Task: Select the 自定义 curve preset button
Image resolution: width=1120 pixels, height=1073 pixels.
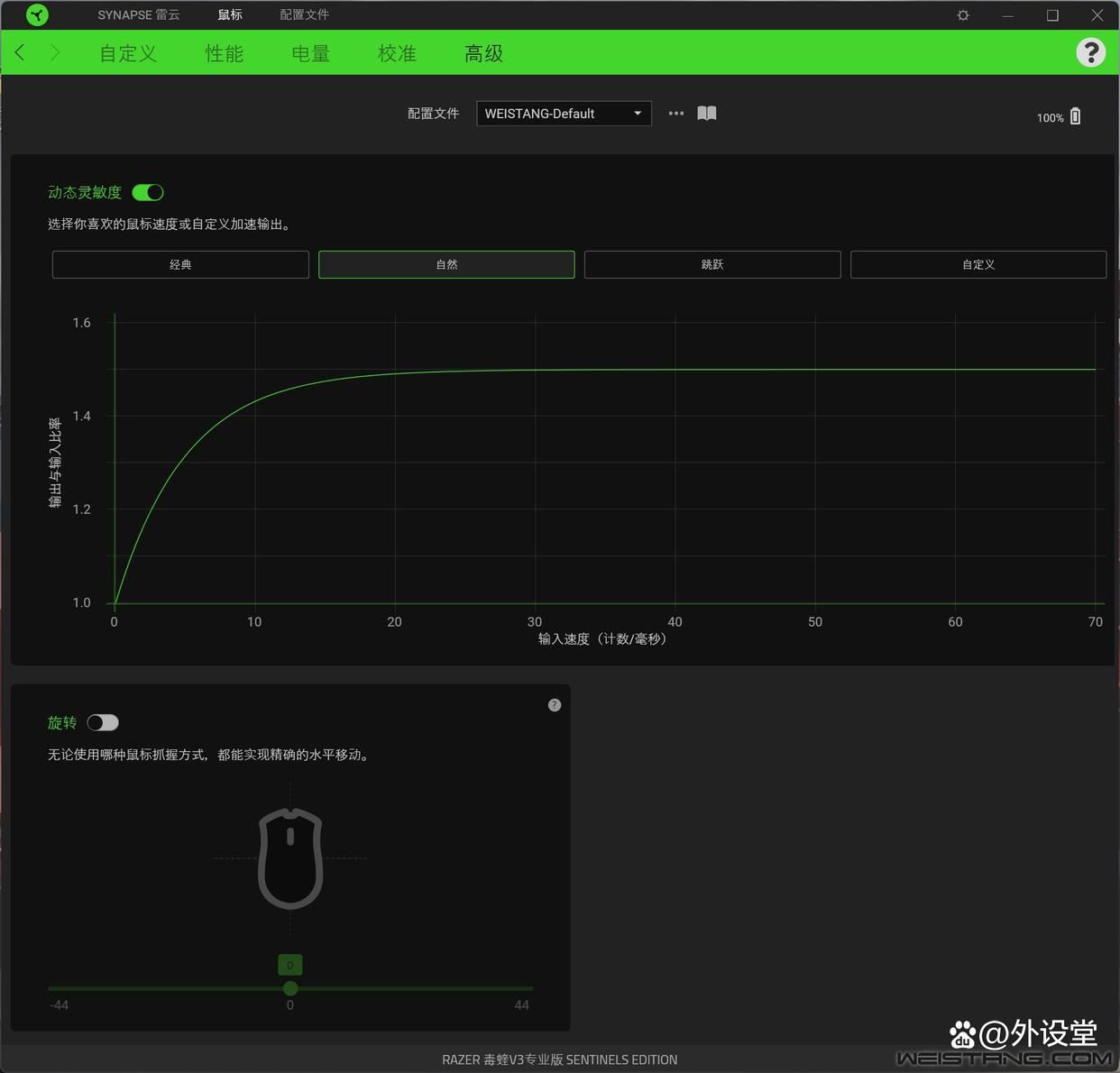Action: click(978, 265)
